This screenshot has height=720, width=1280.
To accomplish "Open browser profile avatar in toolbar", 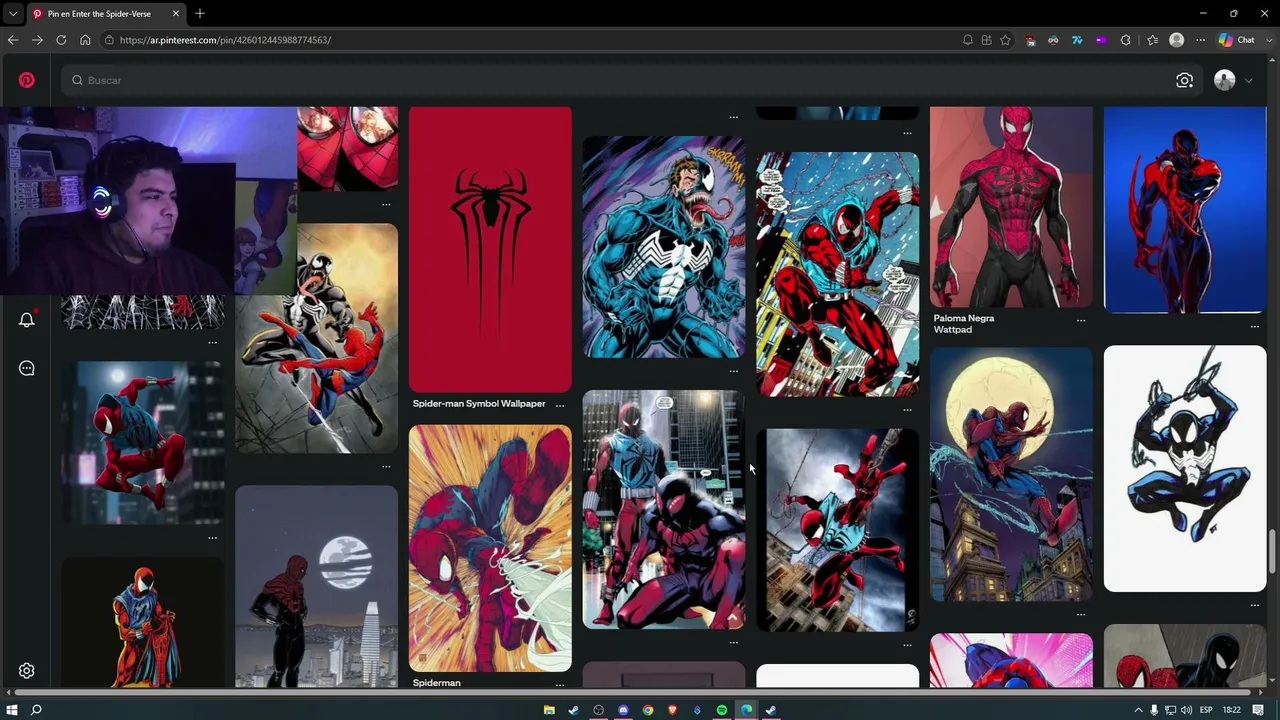I will click(x=1177, y=40).
